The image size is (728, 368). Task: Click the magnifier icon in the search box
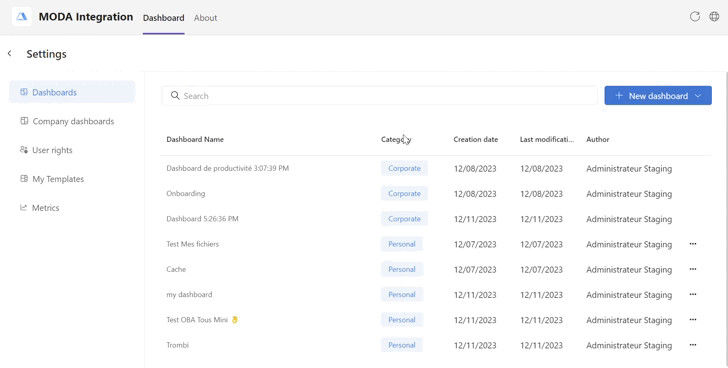coord(175,96)
